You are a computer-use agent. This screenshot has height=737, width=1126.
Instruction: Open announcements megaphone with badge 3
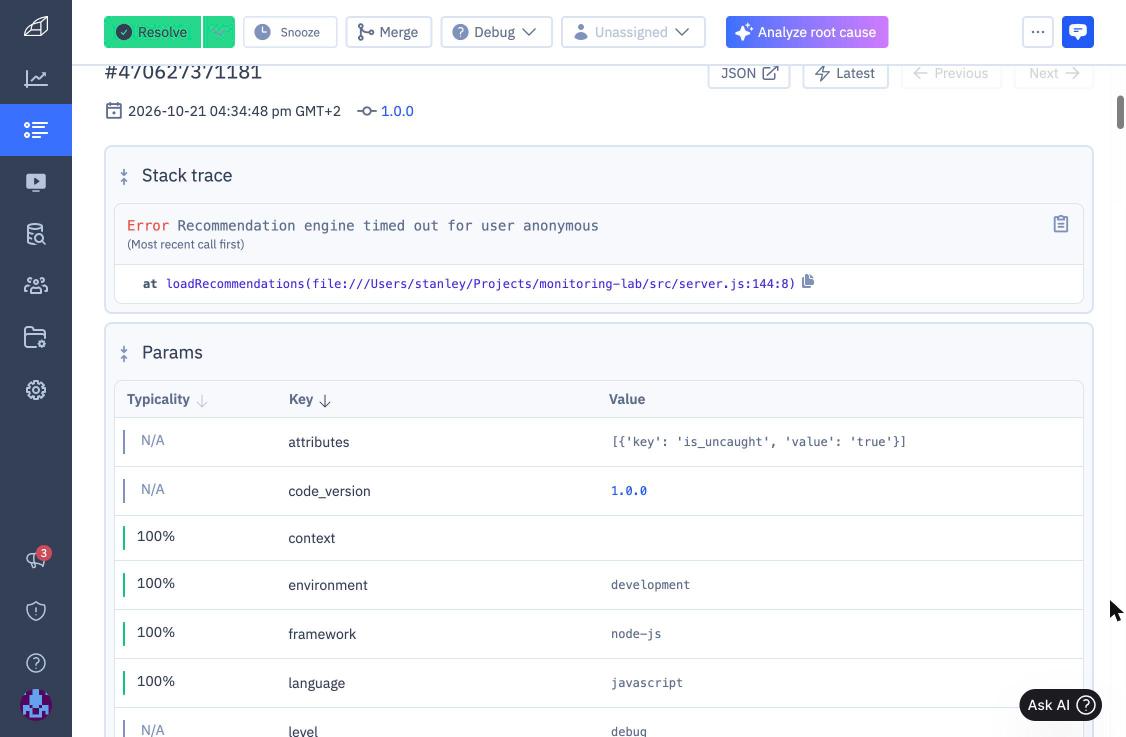click(36, 559)
